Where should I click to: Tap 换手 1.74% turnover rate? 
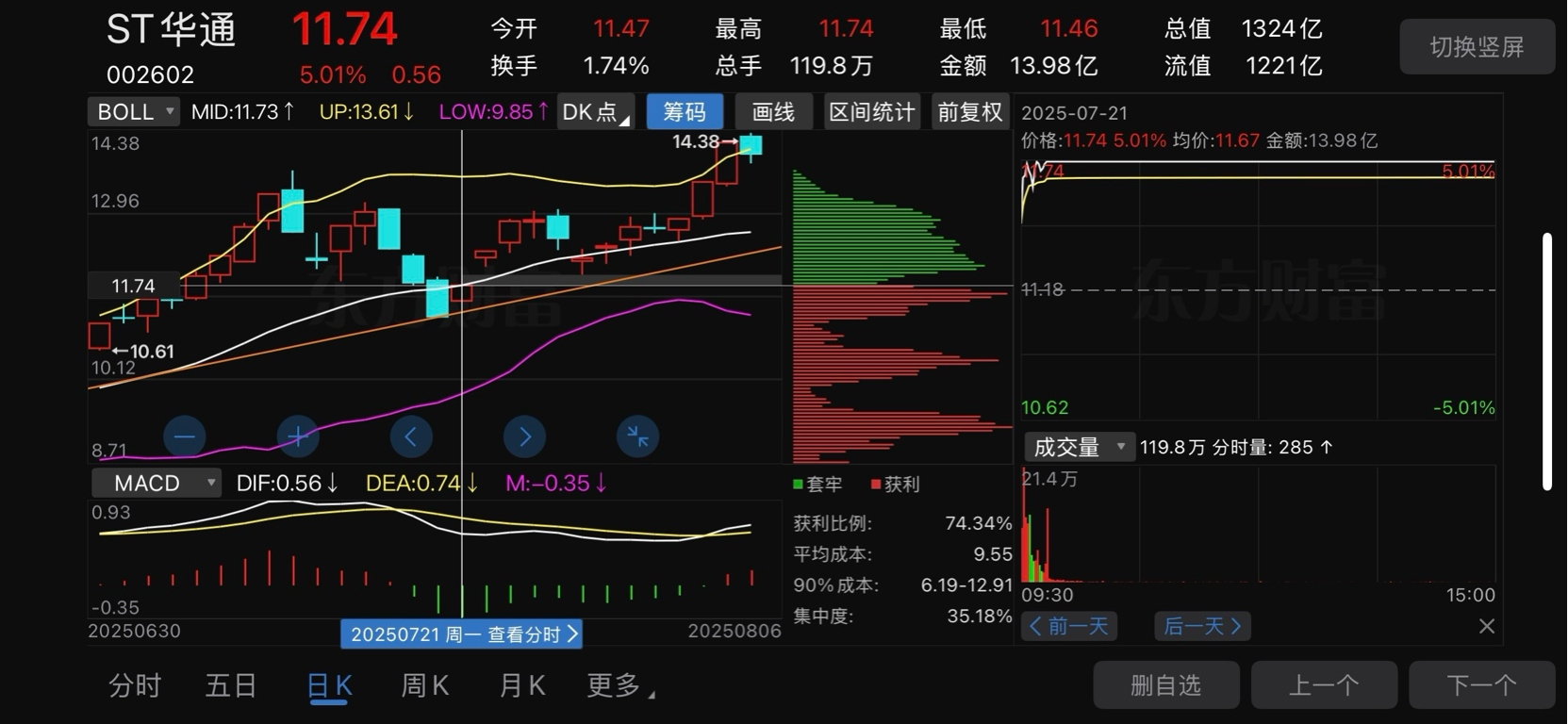click(x=569, y=66)
